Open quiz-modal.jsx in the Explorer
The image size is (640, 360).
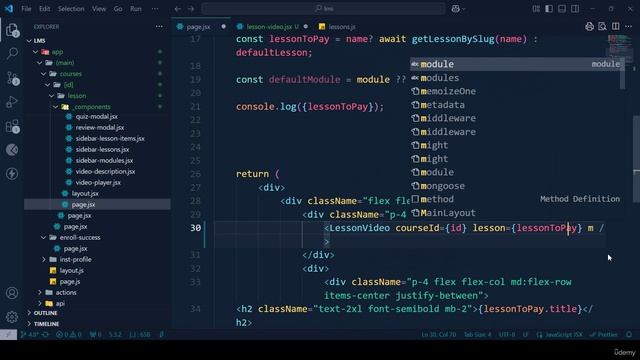(x=97, y=117)
